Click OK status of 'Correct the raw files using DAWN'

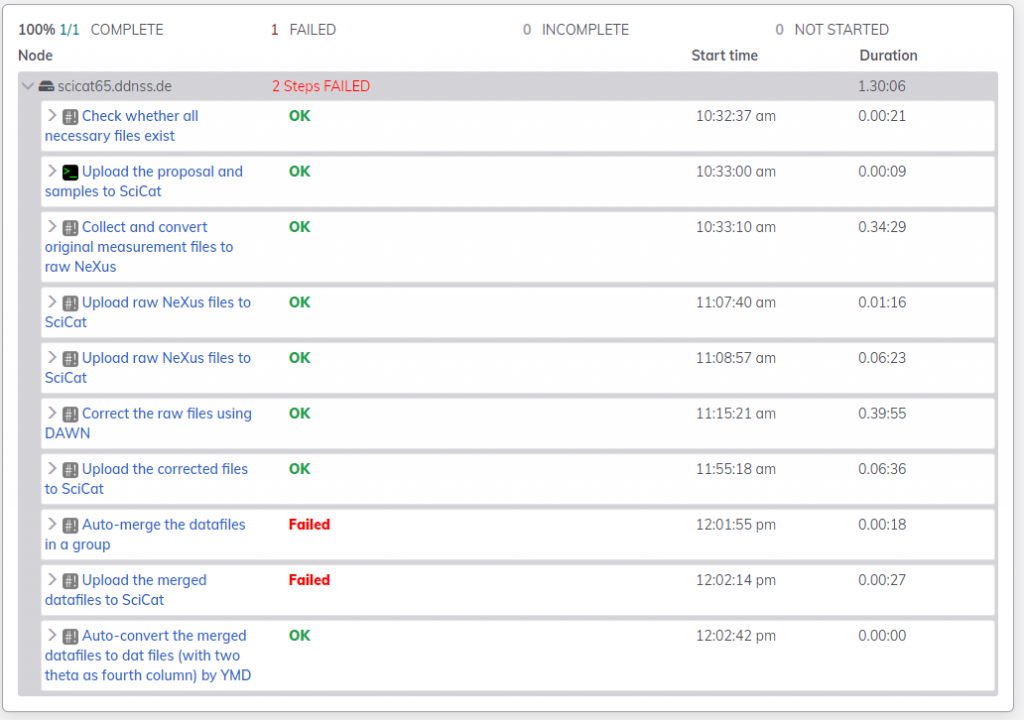[299, 413]
